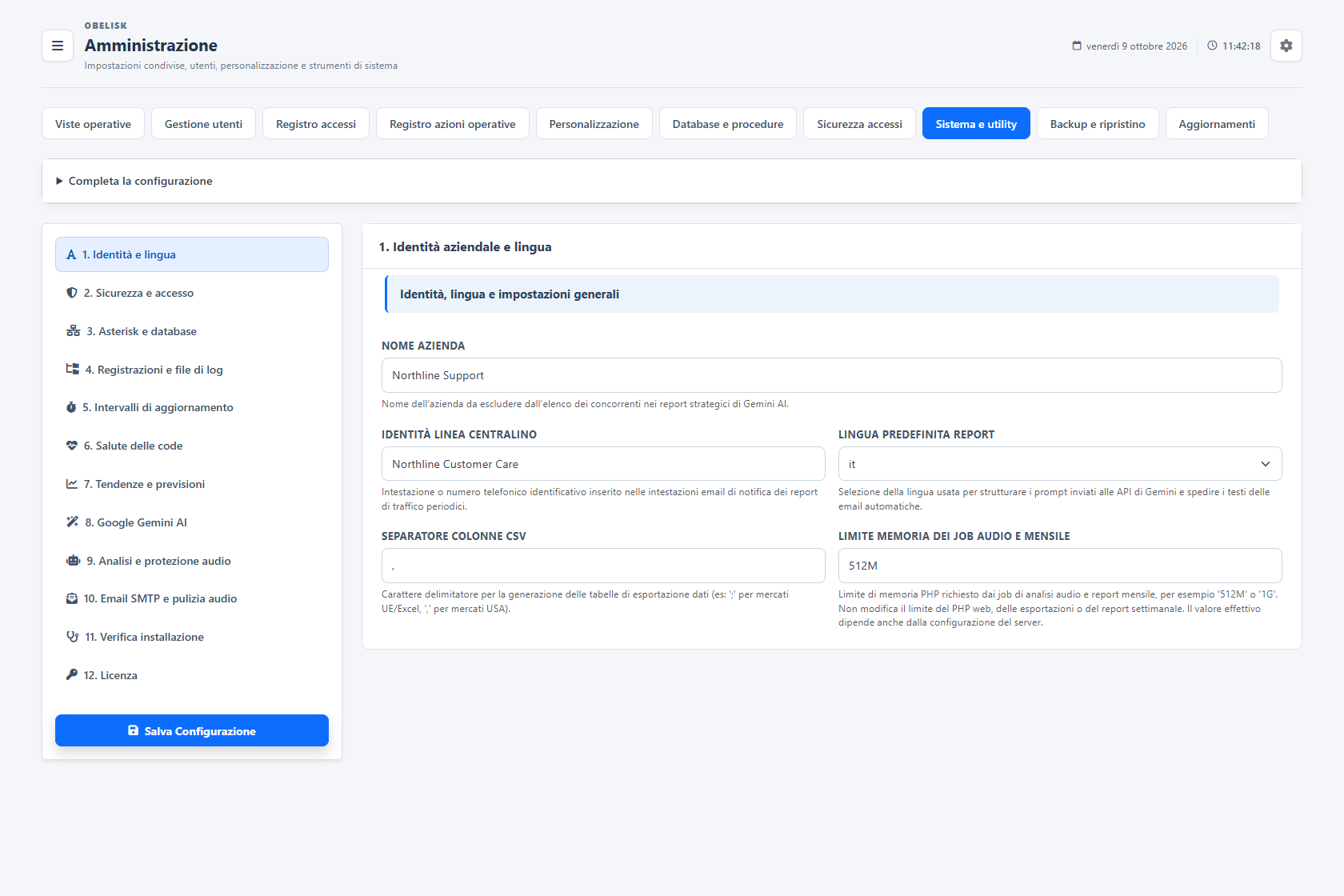Click the robot icon for Analisi e protezione audio
This screenshot has width=1344, height=896.
[x=73, y=561]
